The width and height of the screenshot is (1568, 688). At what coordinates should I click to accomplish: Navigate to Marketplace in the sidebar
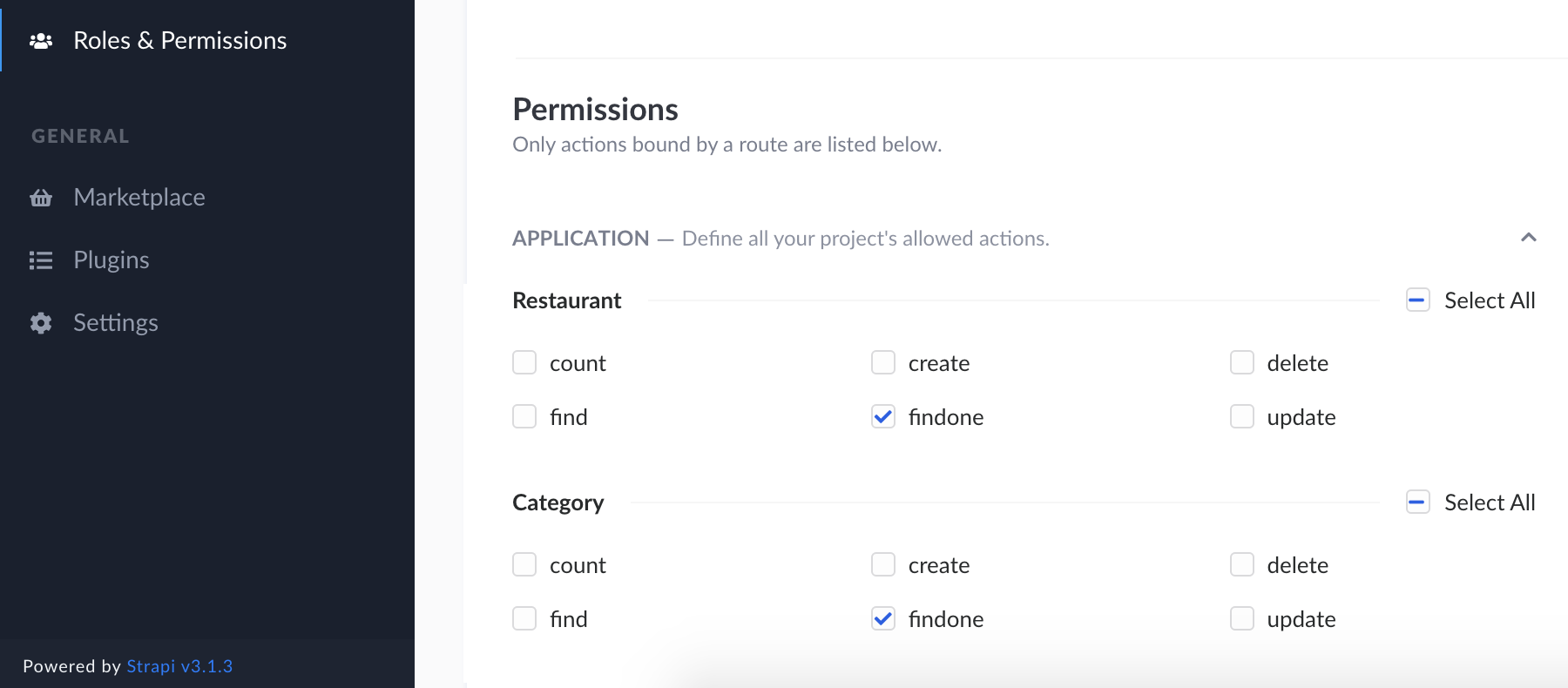[x=139, y=197]
